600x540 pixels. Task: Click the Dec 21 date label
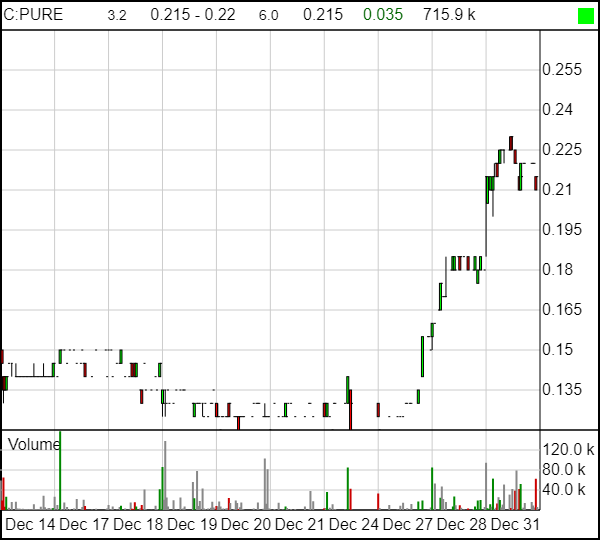[300, 524]
